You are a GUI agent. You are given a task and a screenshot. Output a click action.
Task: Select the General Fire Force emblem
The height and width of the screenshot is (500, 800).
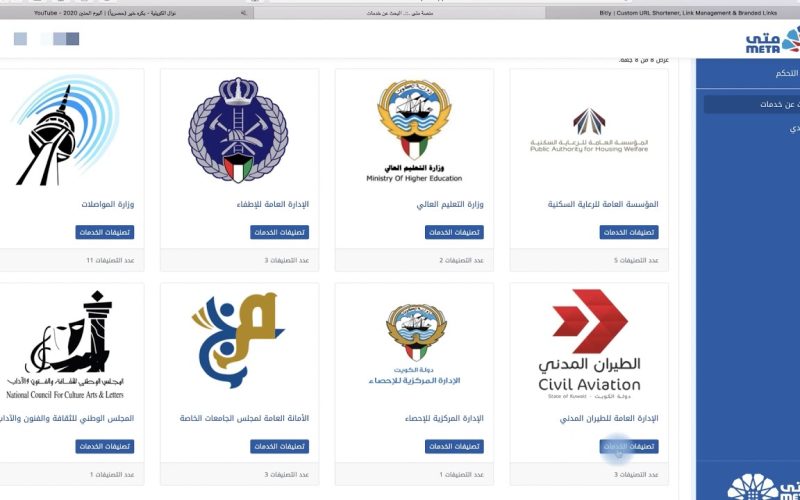click(x=238, y=130)
